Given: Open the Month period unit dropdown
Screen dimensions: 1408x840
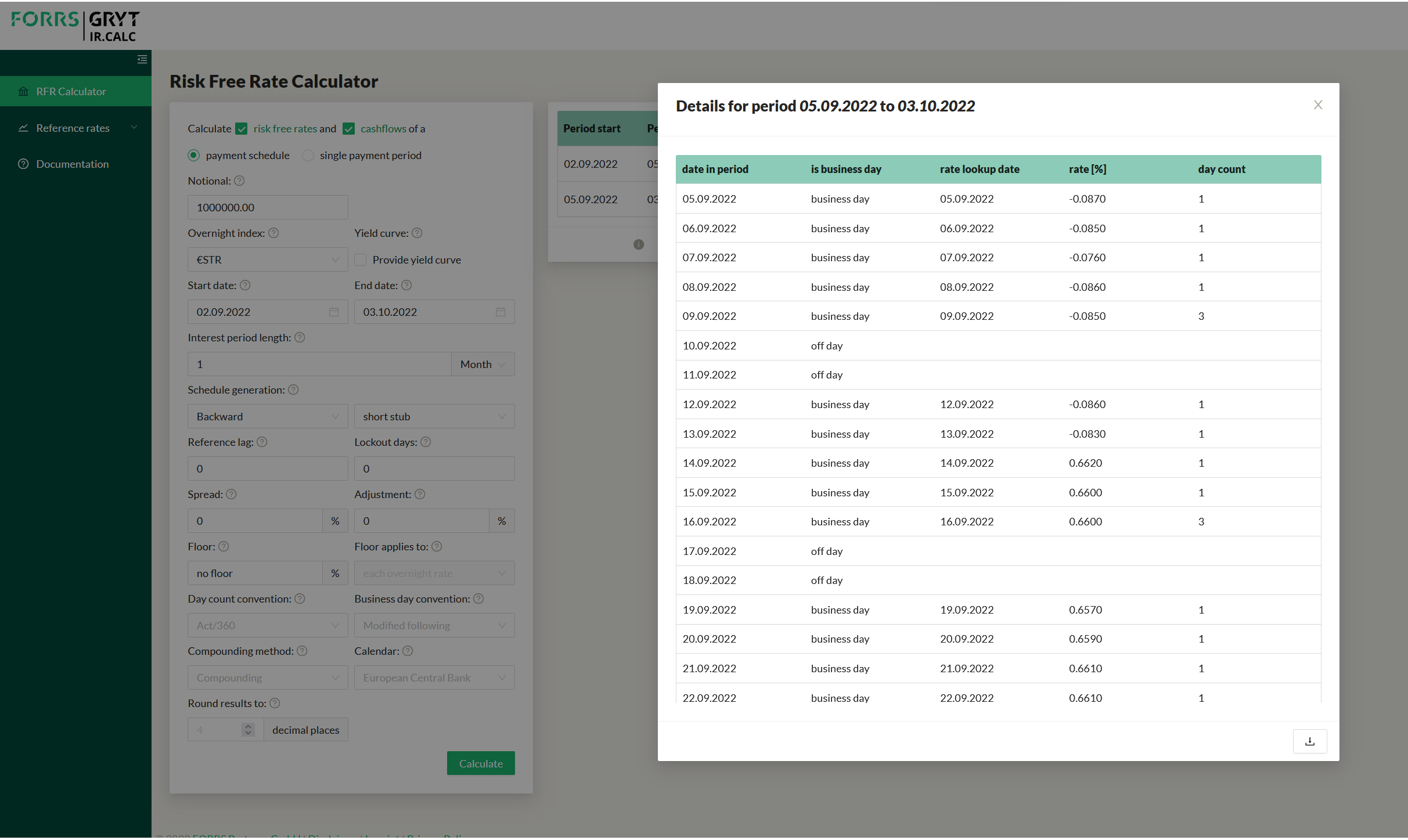Looking at the screenshot, I should (483, 364).
